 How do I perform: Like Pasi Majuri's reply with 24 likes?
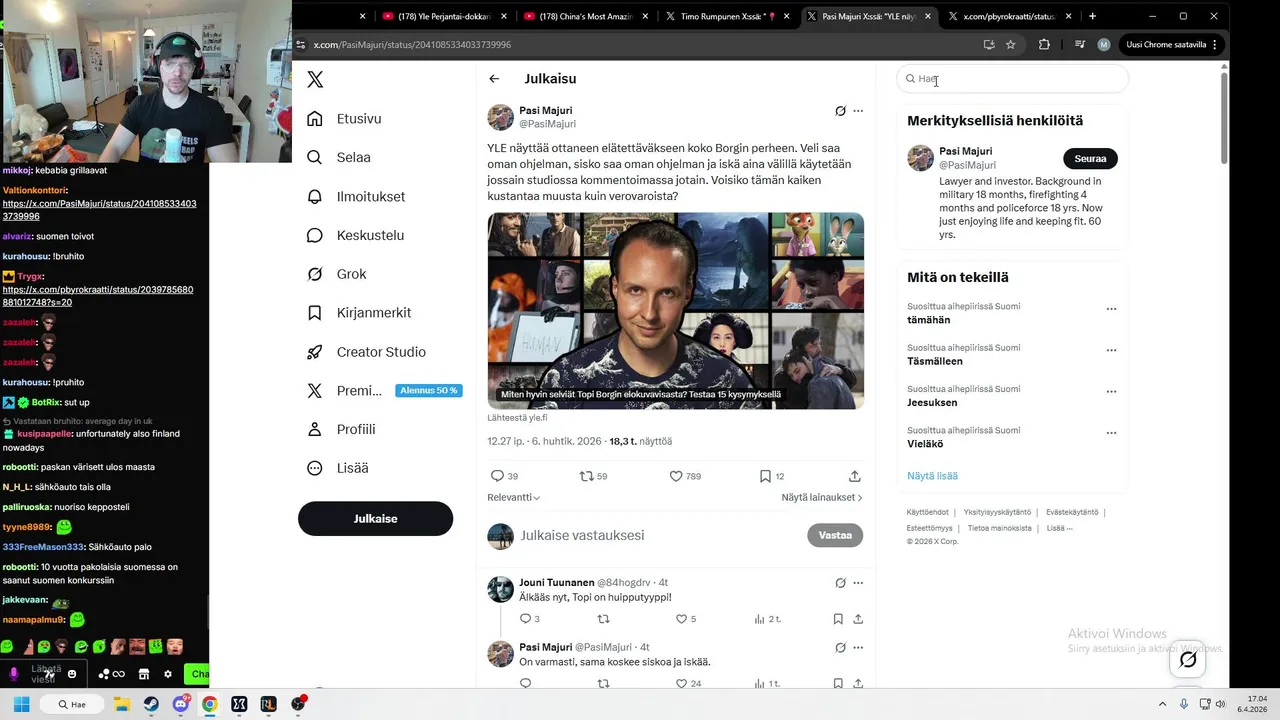pyautogui.click(x=681, y=684)
